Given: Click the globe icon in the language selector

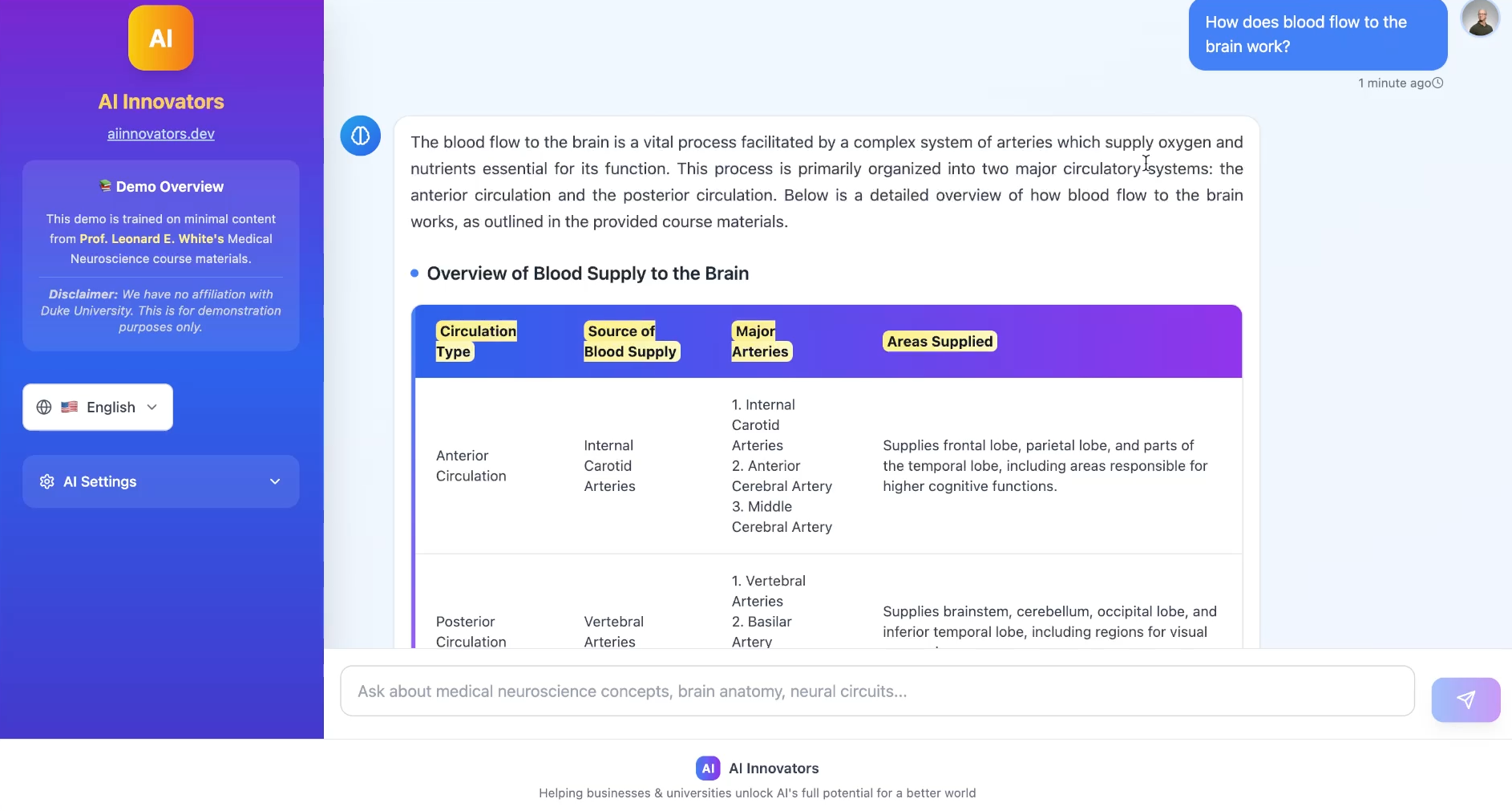Looking at the screenshot, I should click(x=44, y=407).
